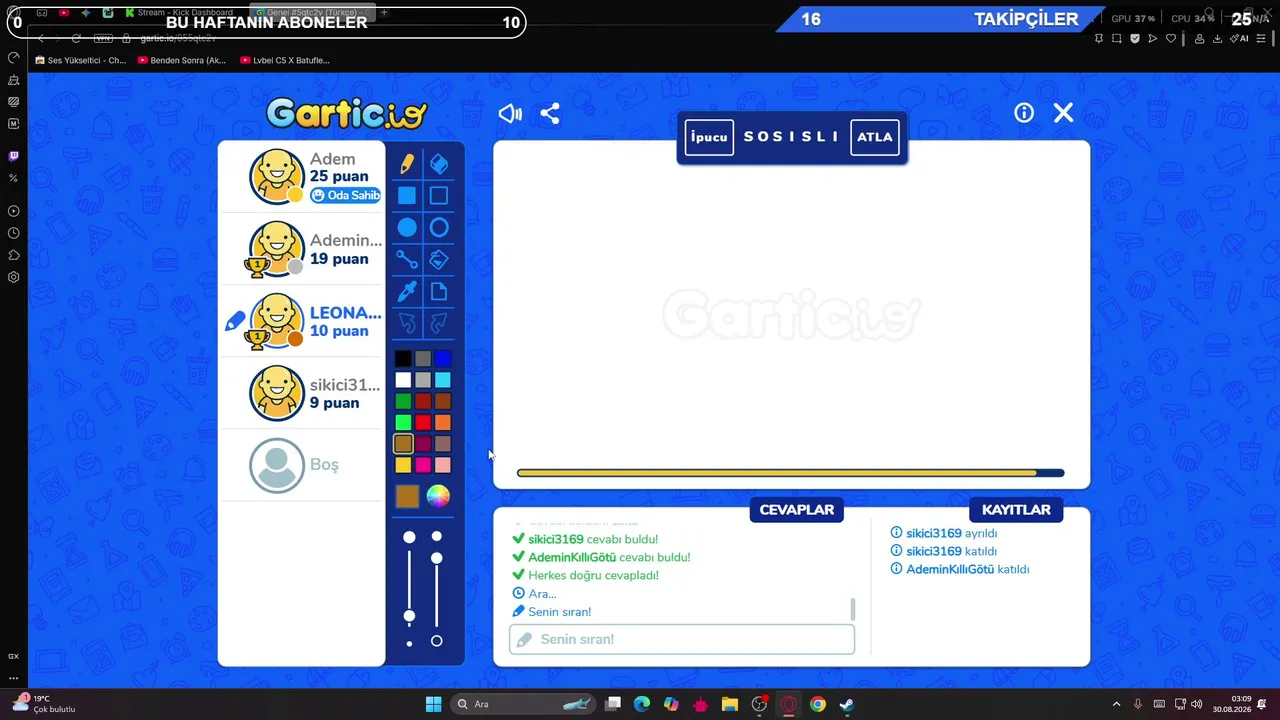Choose the filled rectangle tool
This screenshot has height=720, width=1280.
[x=407, y=196]
